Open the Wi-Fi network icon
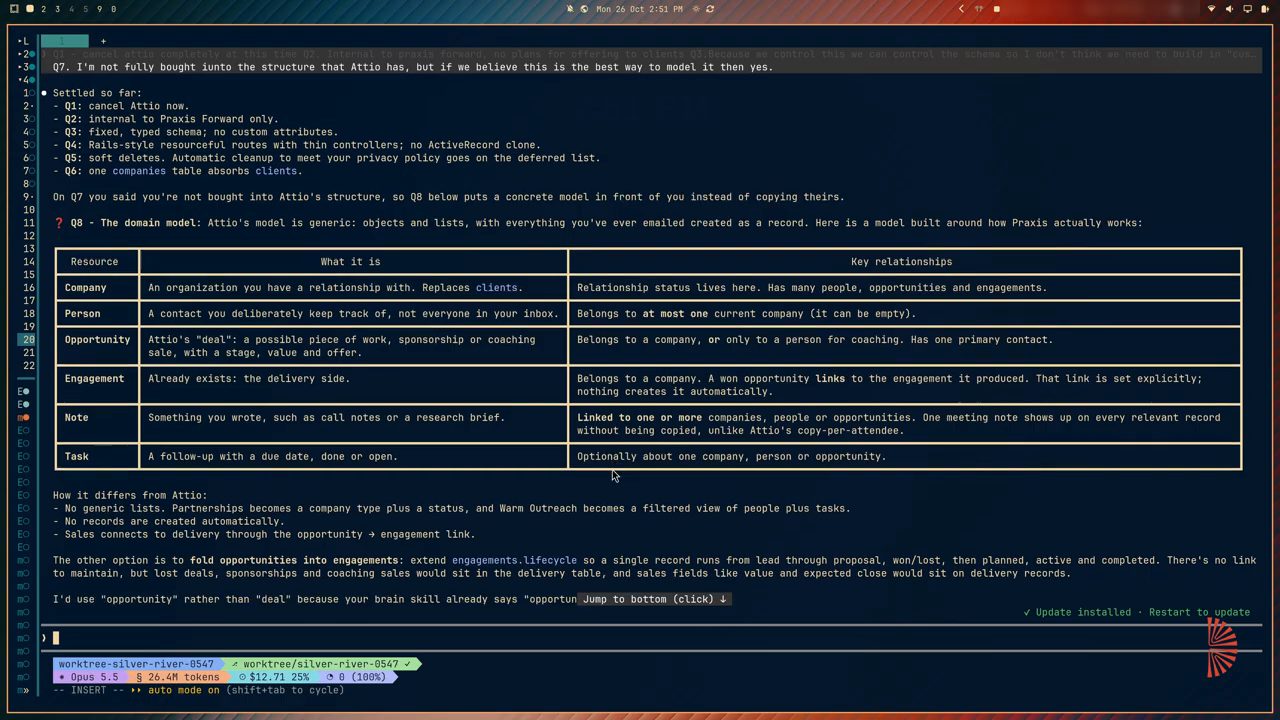Image resolution: width=1280 pixels, height=720 pixels. (x=1212, y=9)
